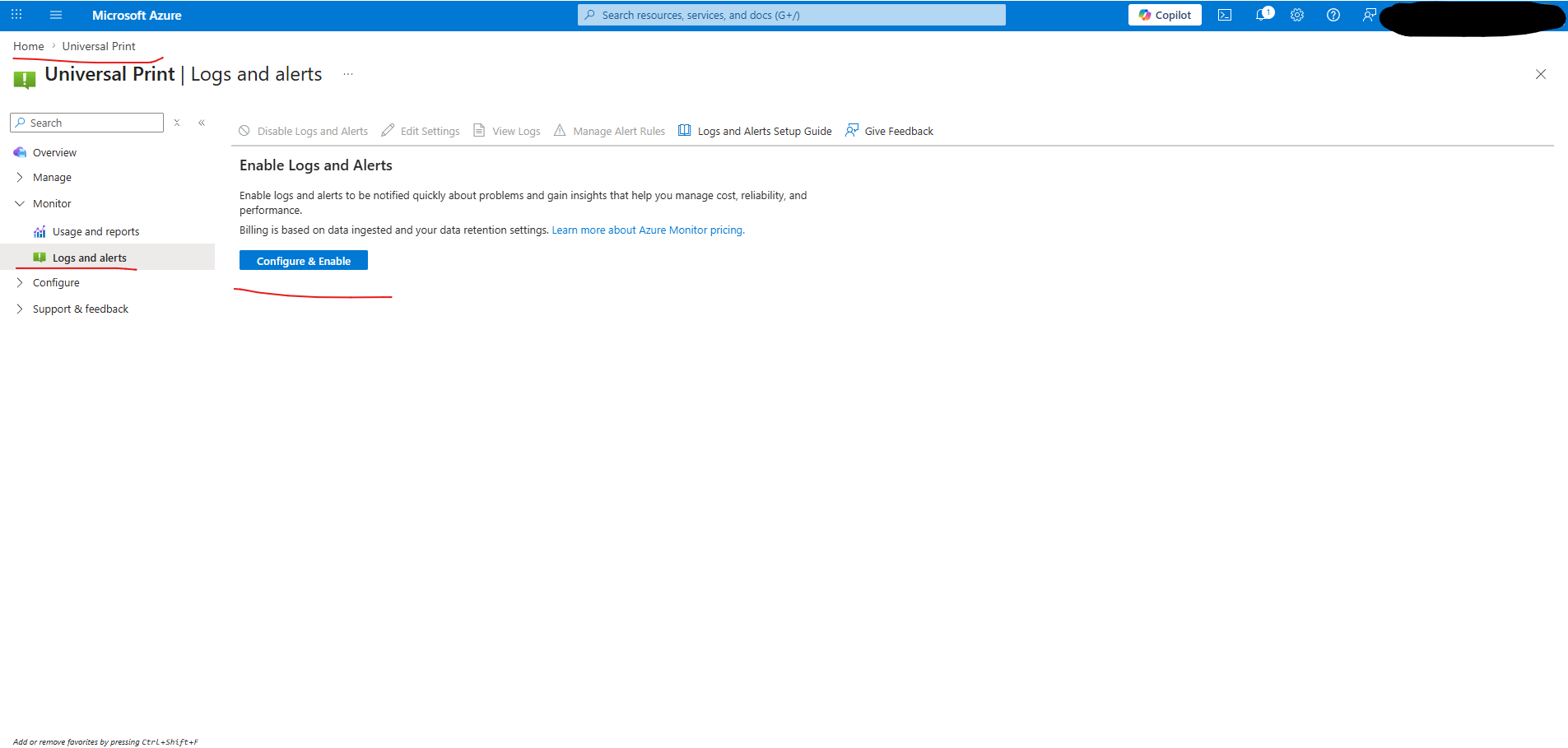The image size is (1568, 748).
Task: Click Universal Print breadcrumb link
Action: pyautogui.click(x=99, y=46)
